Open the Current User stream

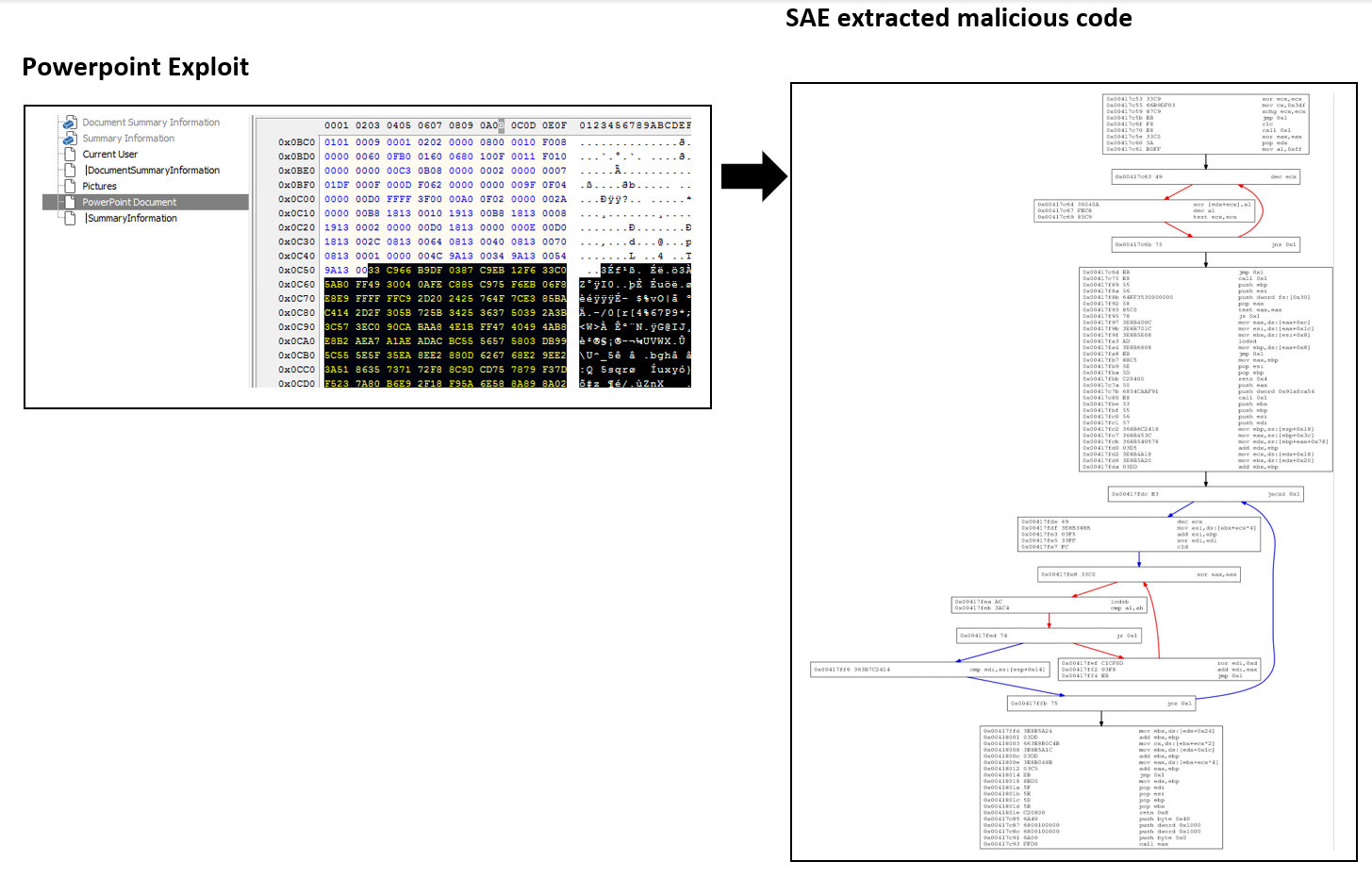click(109, 155)
